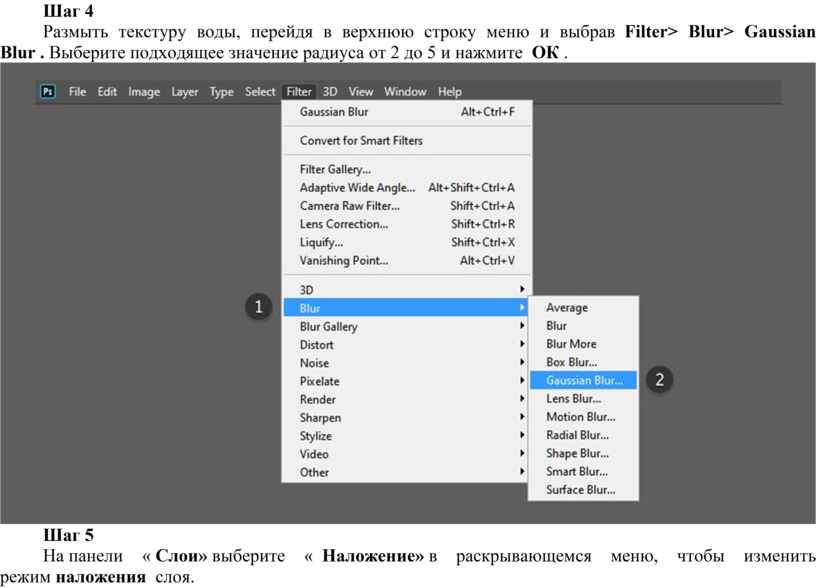The height and width of the screenshot is (588, 816).
Task: Choose Average in Blur submenu
Action: [583, 308]
